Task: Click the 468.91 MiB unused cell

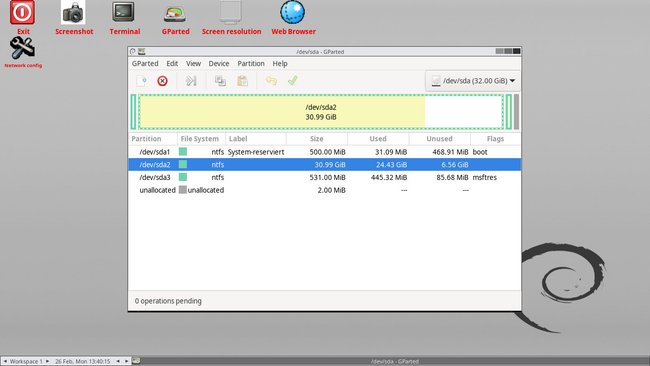Action: coord(450,152)
